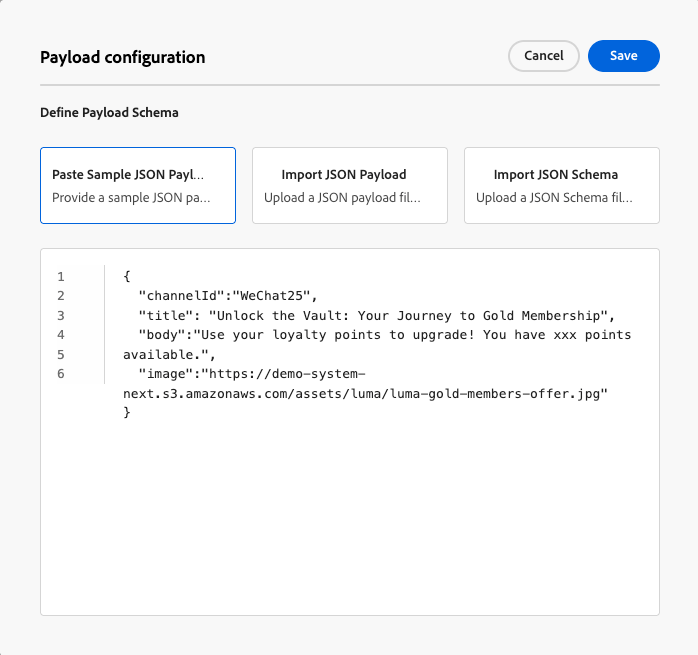Viewport: 698px width, 655px height.
Task: Click line number 6 in the gutter
Action: click(61, 374)
